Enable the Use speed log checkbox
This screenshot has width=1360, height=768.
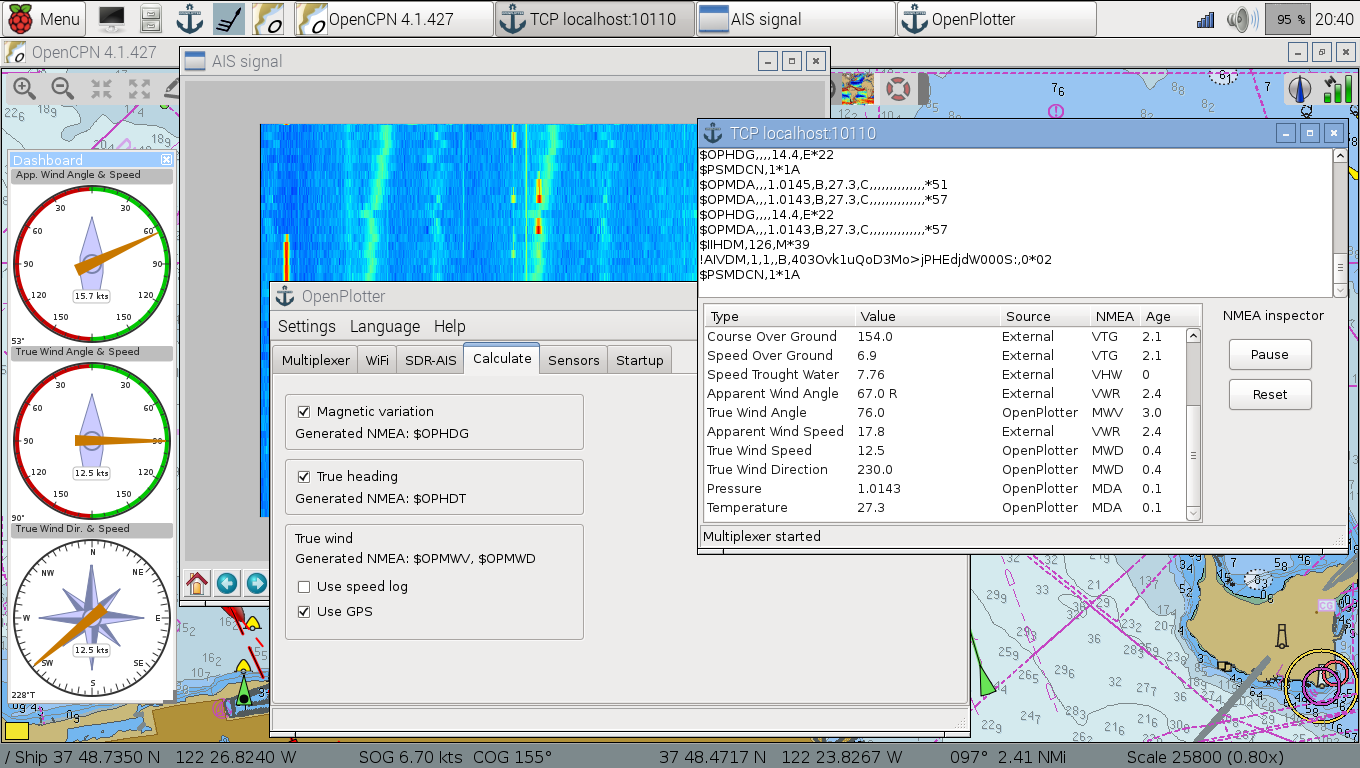tap(304, 586)
